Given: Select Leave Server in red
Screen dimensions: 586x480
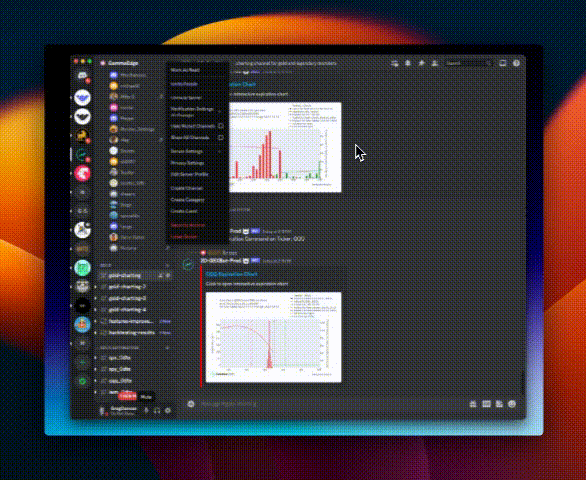Looking at the screenshot, I should click(x=183, y=237).
